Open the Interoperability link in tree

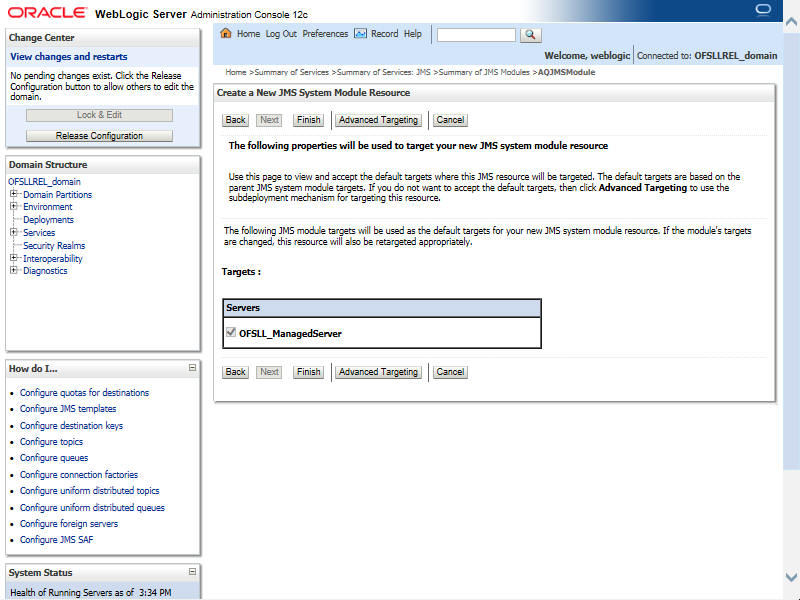click(x=53, y=258)
